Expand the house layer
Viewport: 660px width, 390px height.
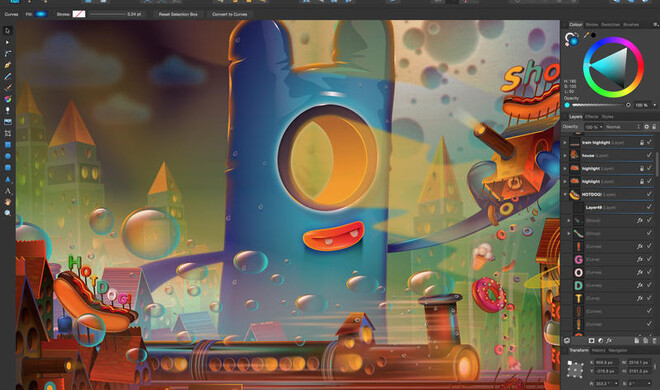(565, 156)
